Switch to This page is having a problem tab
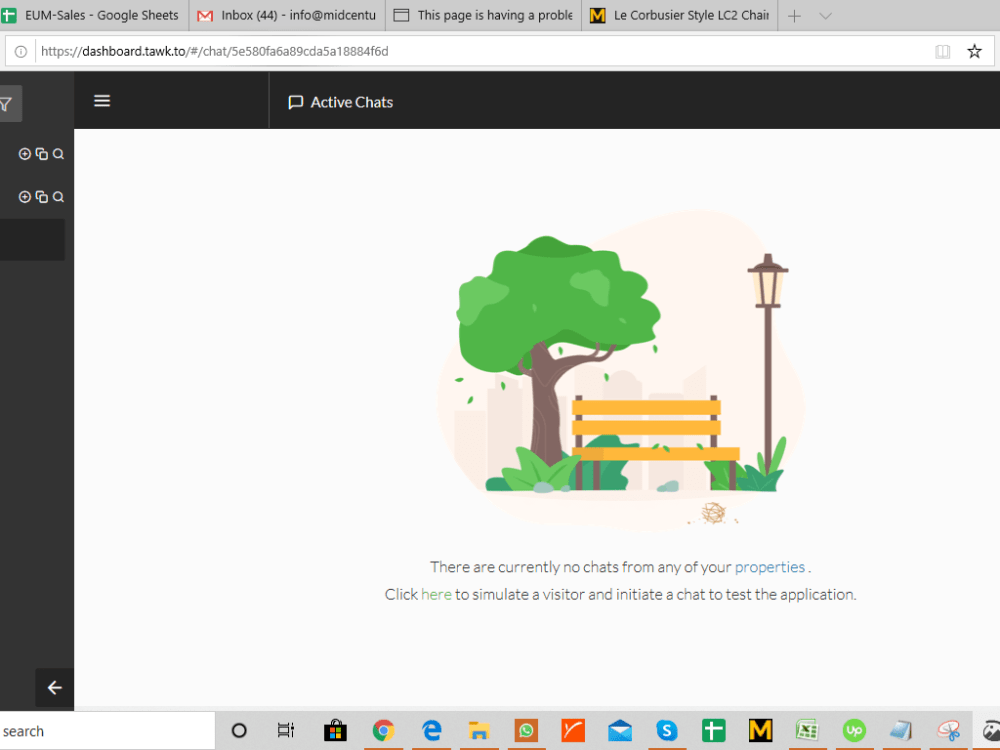Image resolution: width=1000 pixels, height=750 pixels. (x=483, y=15)
